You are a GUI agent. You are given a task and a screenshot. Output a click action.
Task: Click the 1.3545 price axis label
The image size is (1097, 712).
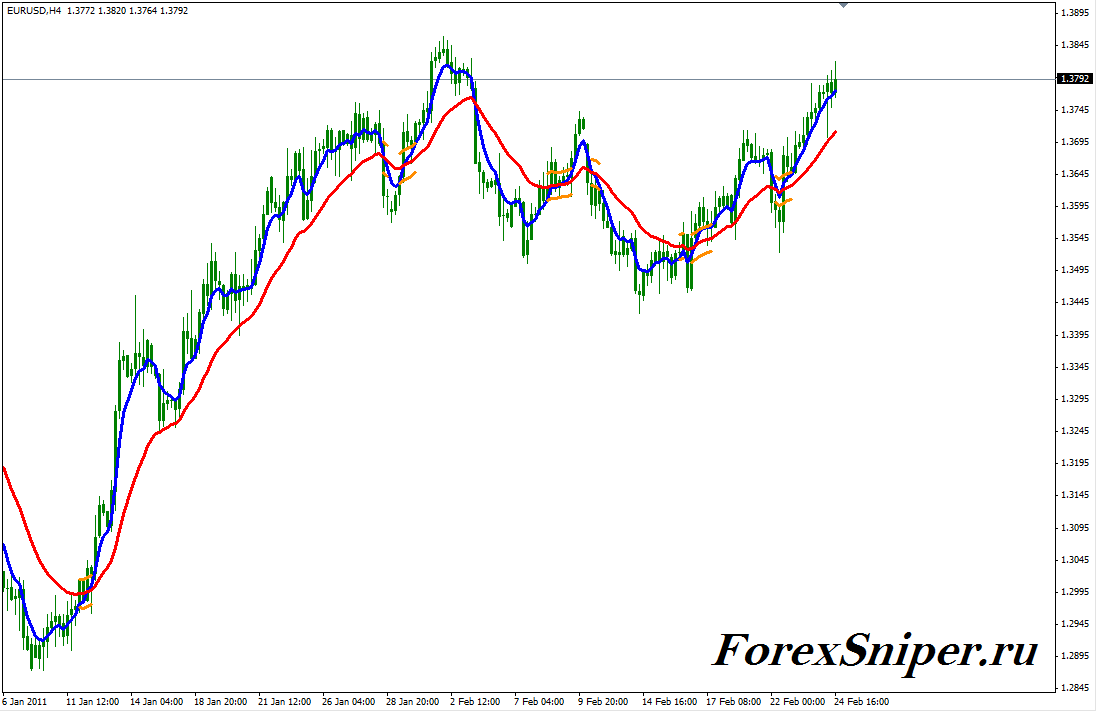(x=1074, y=238)
